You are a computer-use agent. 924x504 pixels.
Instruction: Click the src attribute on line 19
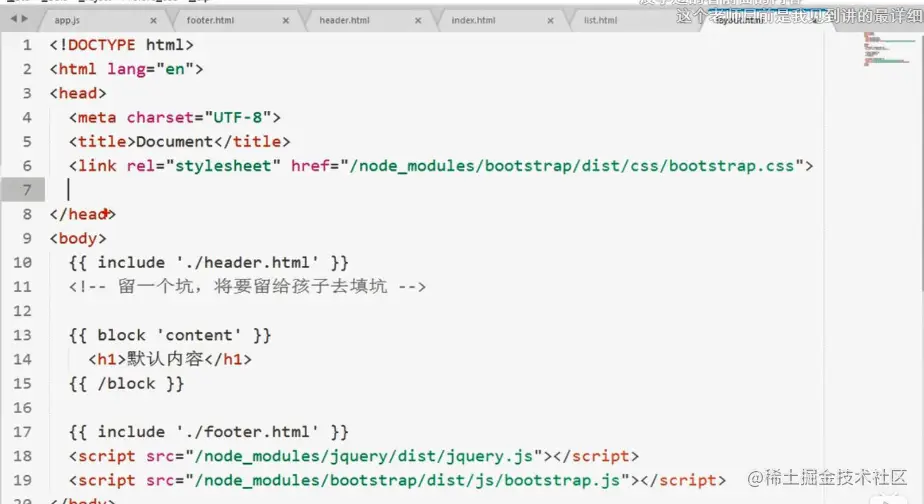point(160,480)
